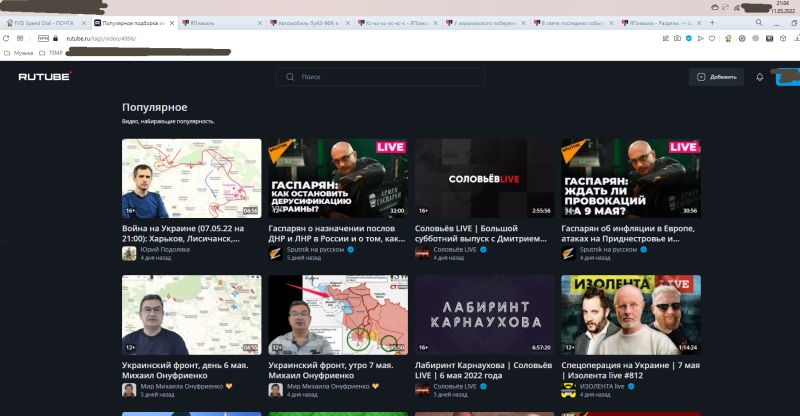Click the dark square extension icon

coord(769,38)
